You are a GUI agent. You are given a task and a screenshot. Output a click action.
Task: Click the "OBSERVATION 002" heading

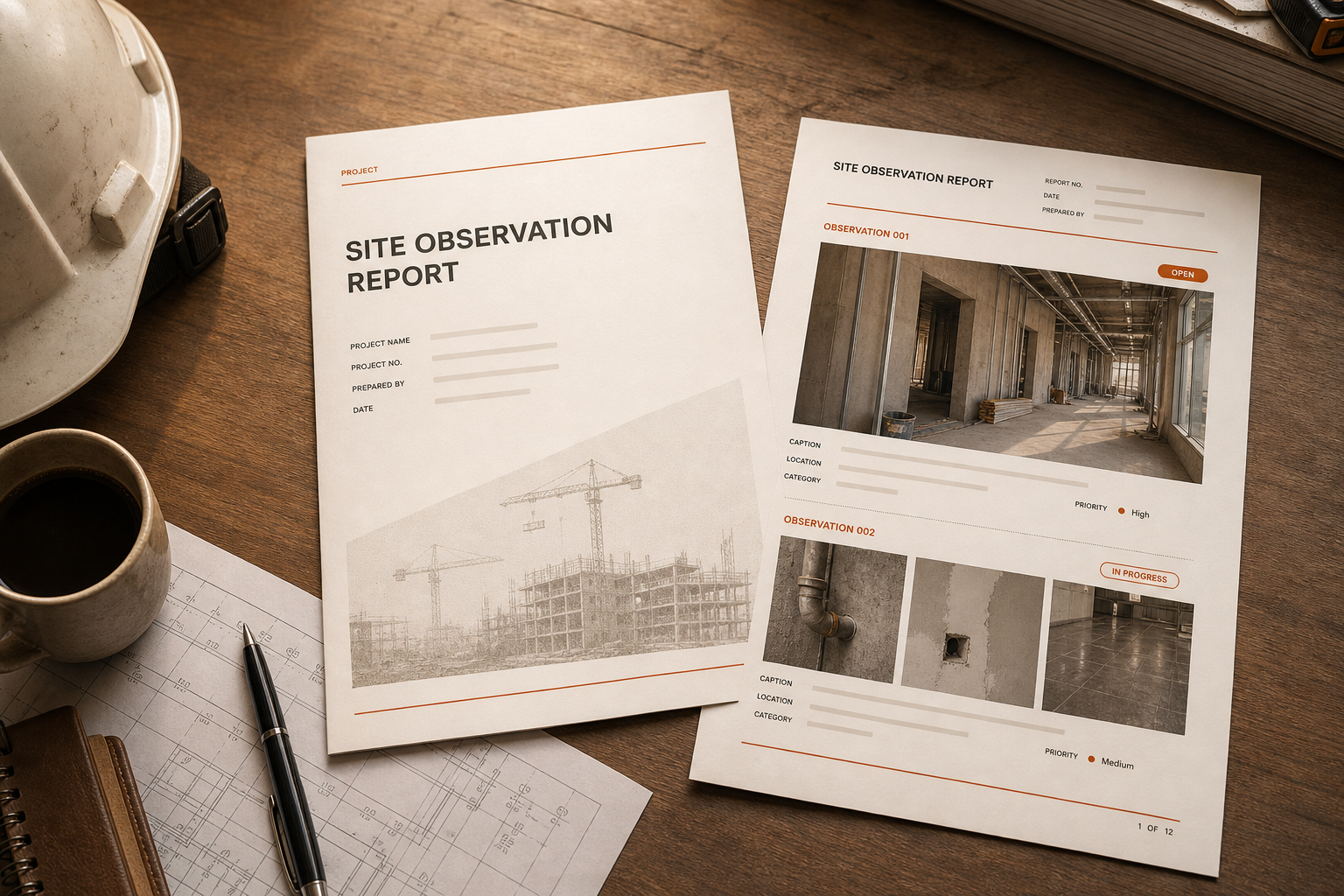[x=829, y=526]
